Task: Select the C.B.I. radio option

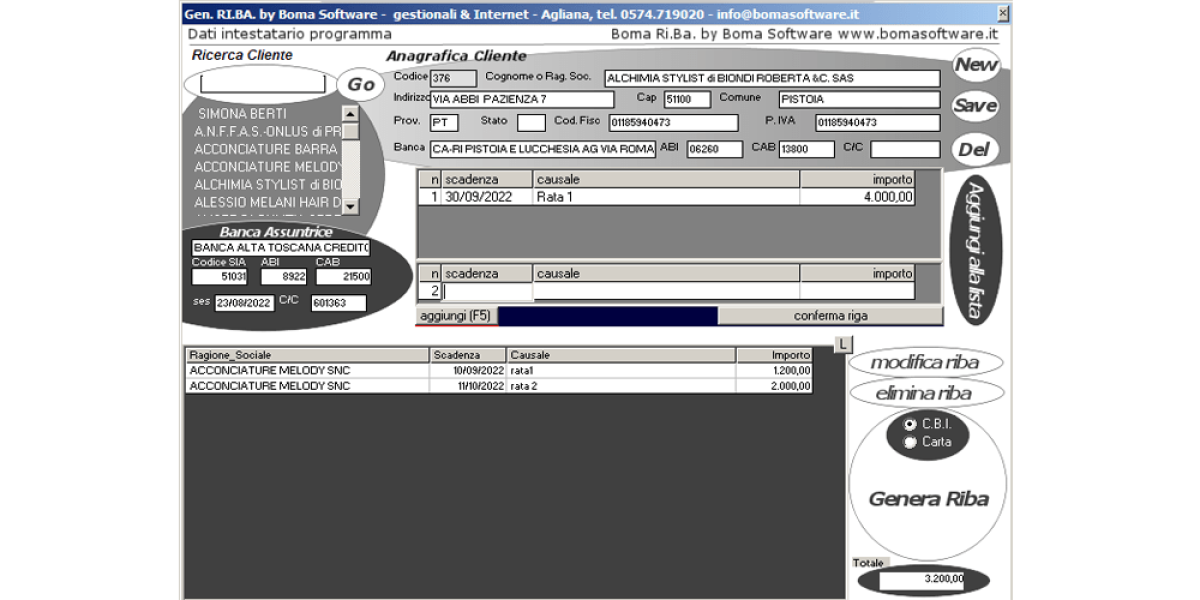Action: pos(910,424)
